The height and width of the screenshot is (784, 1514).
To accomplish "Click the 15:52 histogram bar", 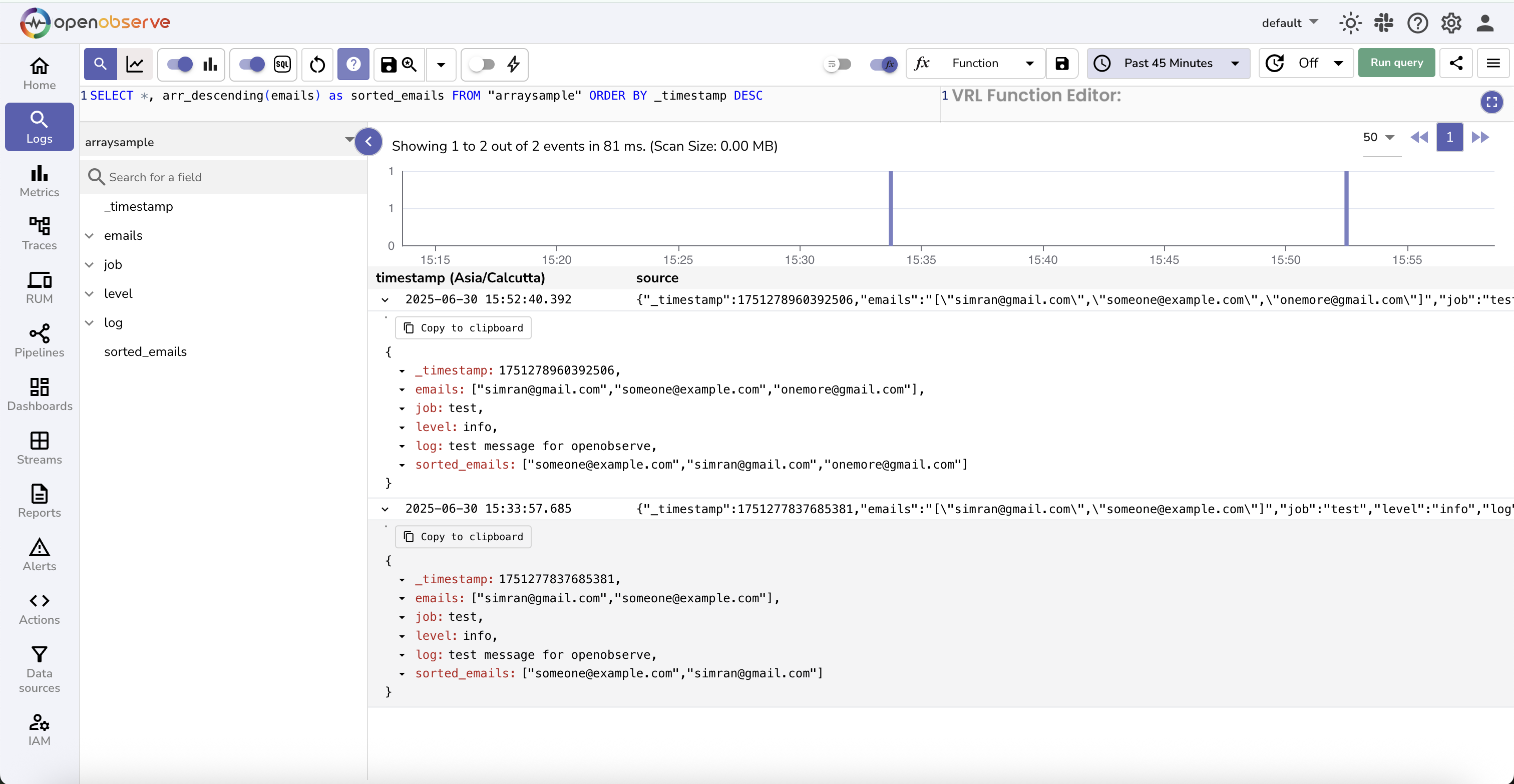I will tap(1346, 208).
